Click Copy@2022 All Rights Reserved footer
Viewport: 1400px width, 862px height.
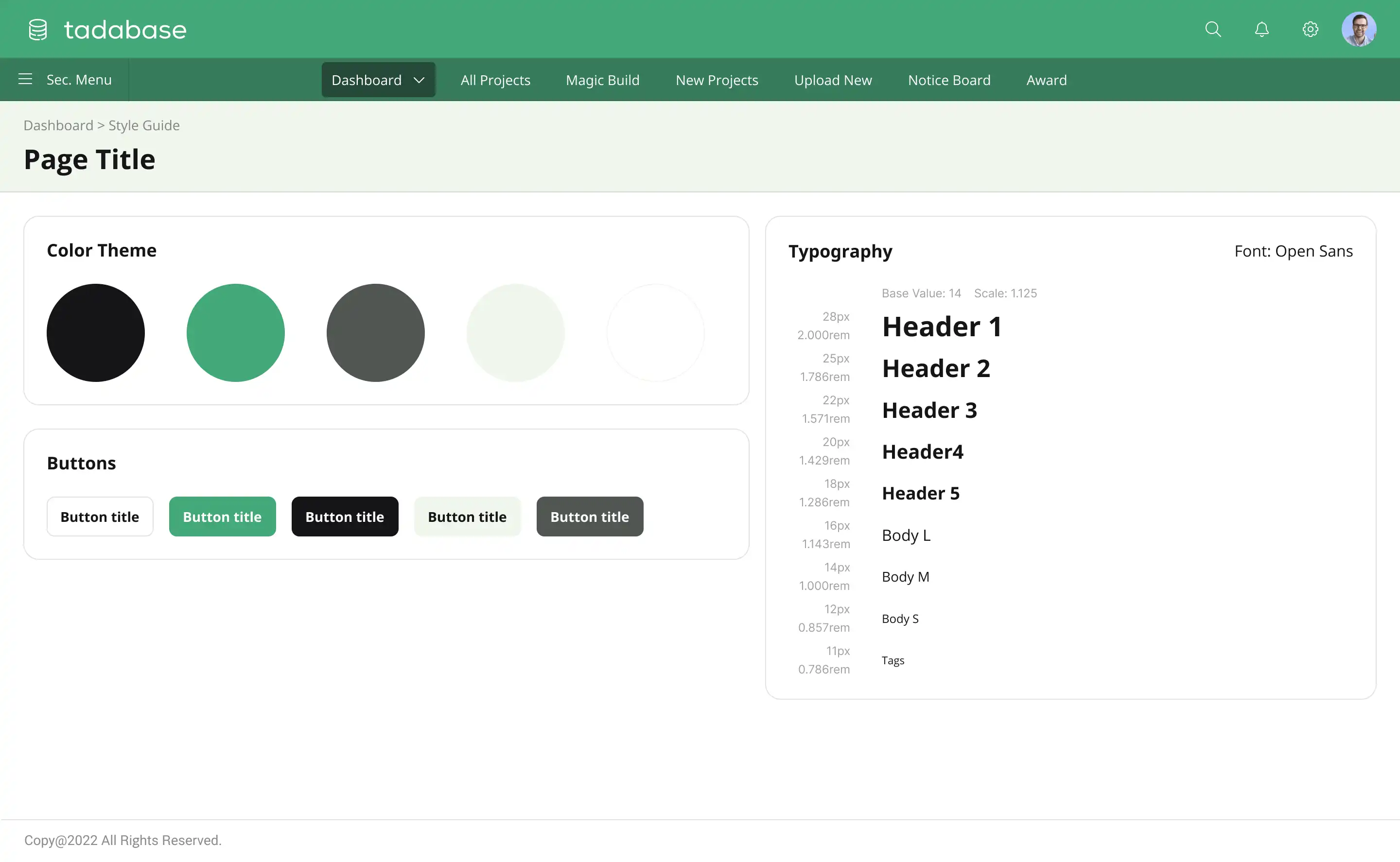pos(122,840)
